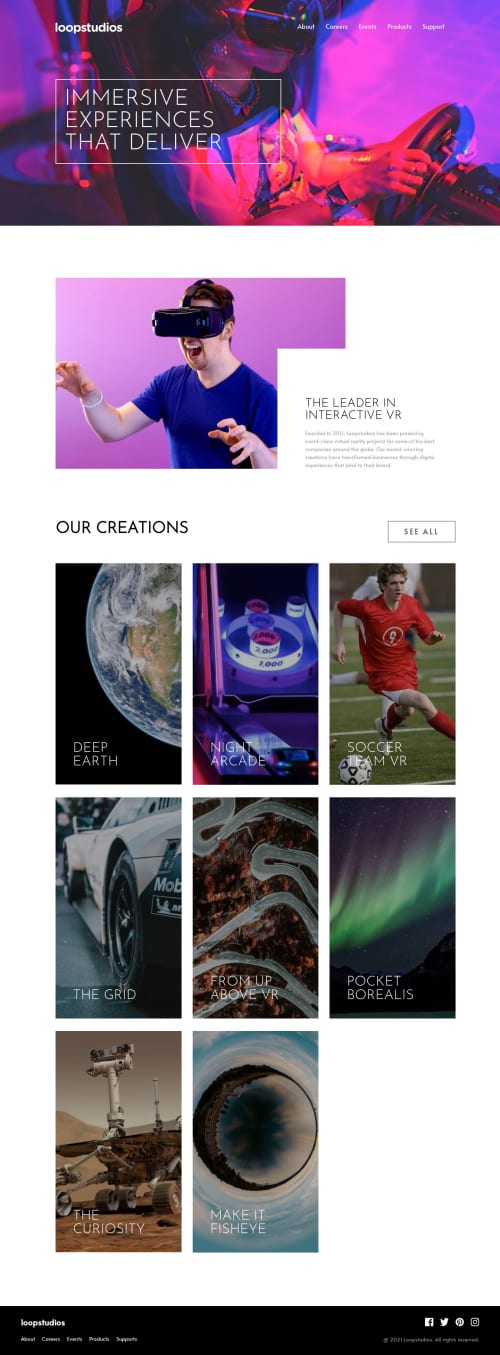500x1355 pixels.
Task: Open Careers in top navigation
Action: [x=337, y=27]
